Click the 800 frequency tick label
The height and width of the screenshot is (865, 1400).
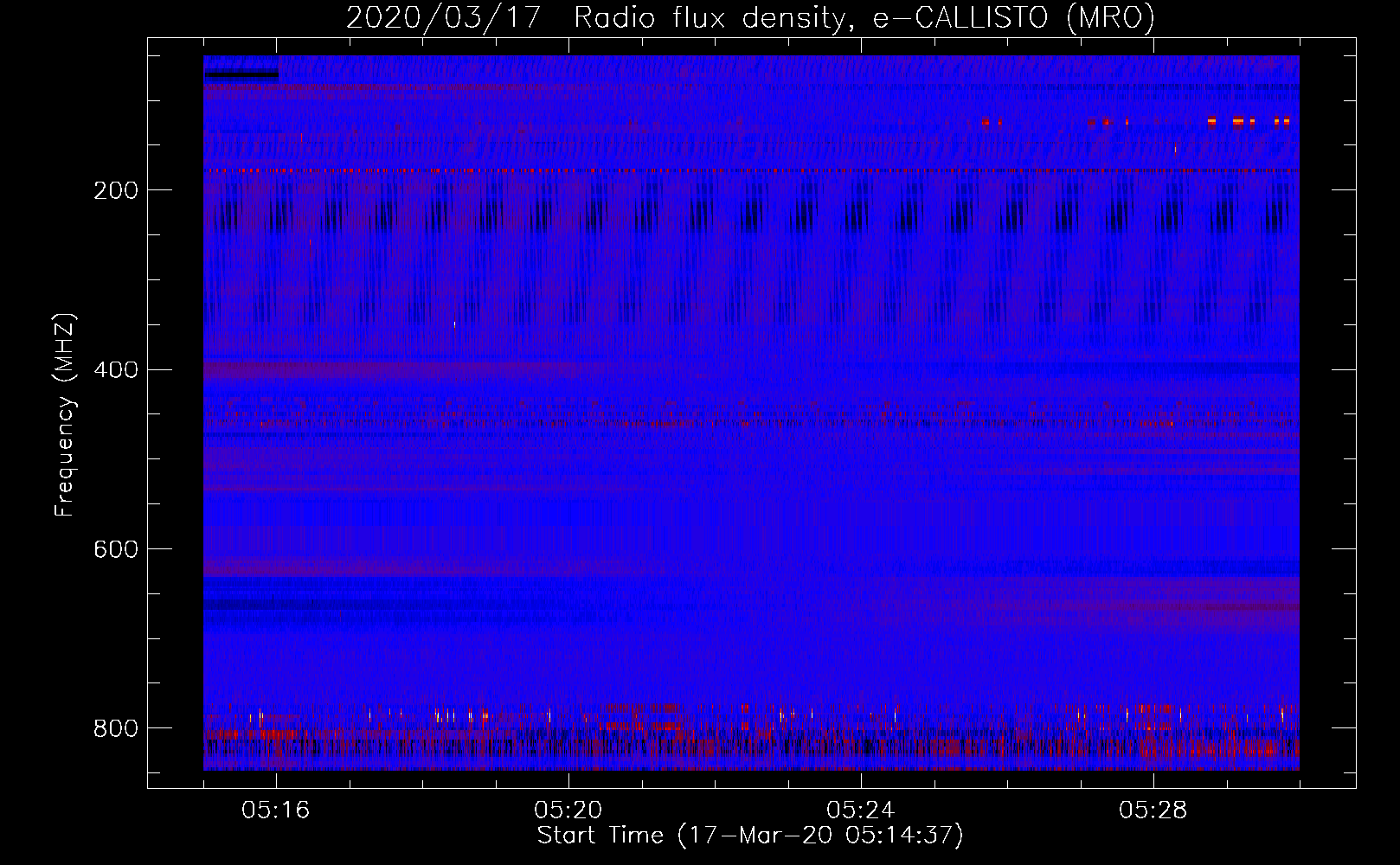coord(115,728)
